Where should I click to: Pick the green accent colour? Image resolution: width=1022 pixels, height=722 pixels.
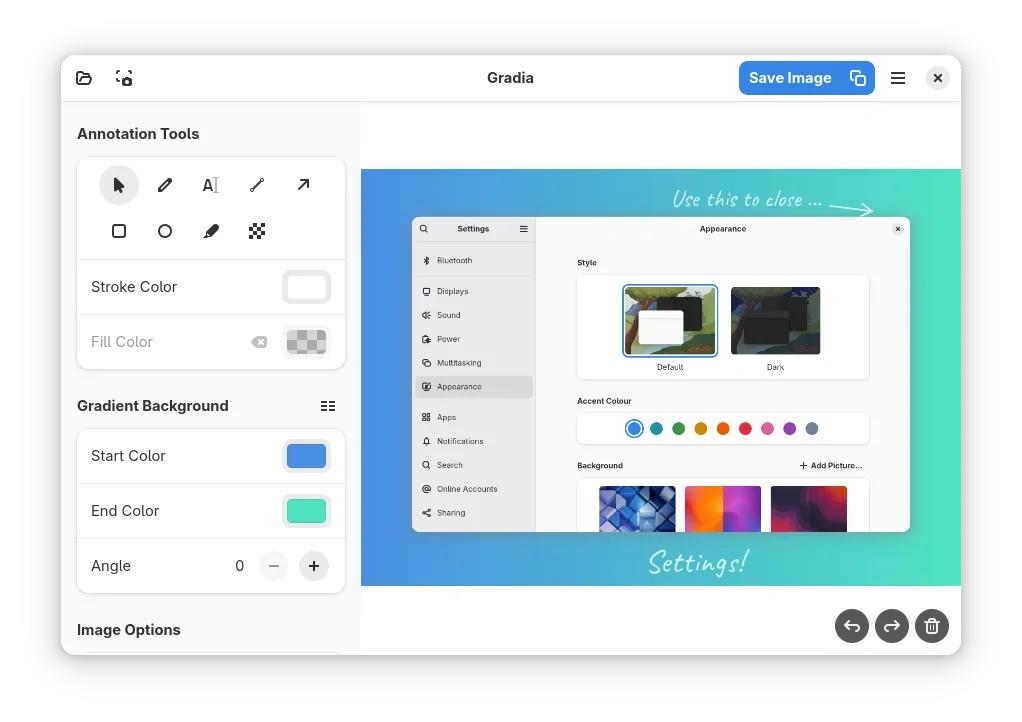click(x=679, y=428)
